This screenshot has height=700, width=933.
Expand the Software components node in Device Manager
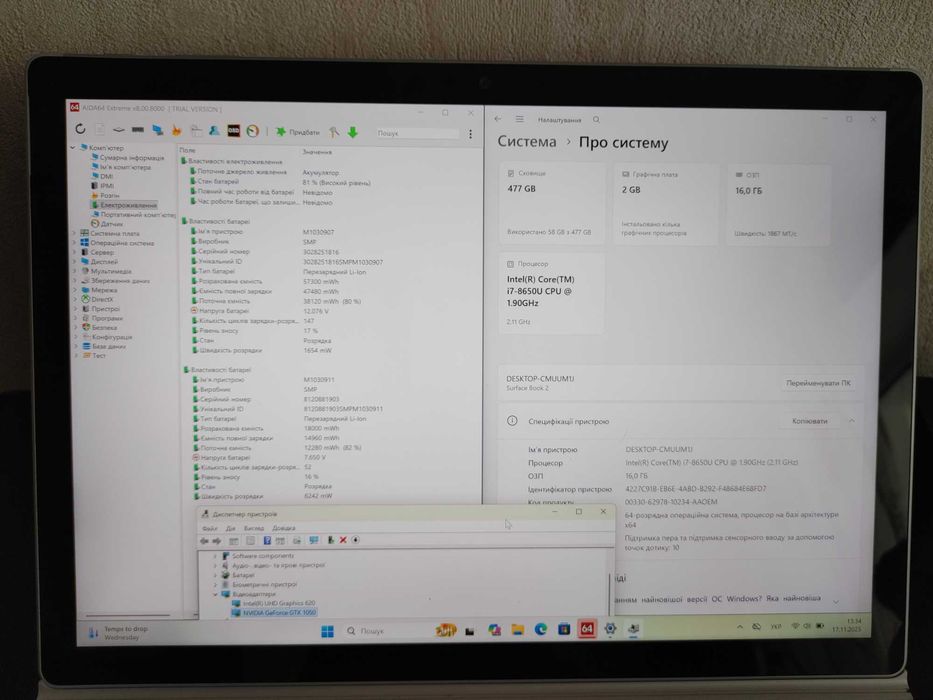215,556
